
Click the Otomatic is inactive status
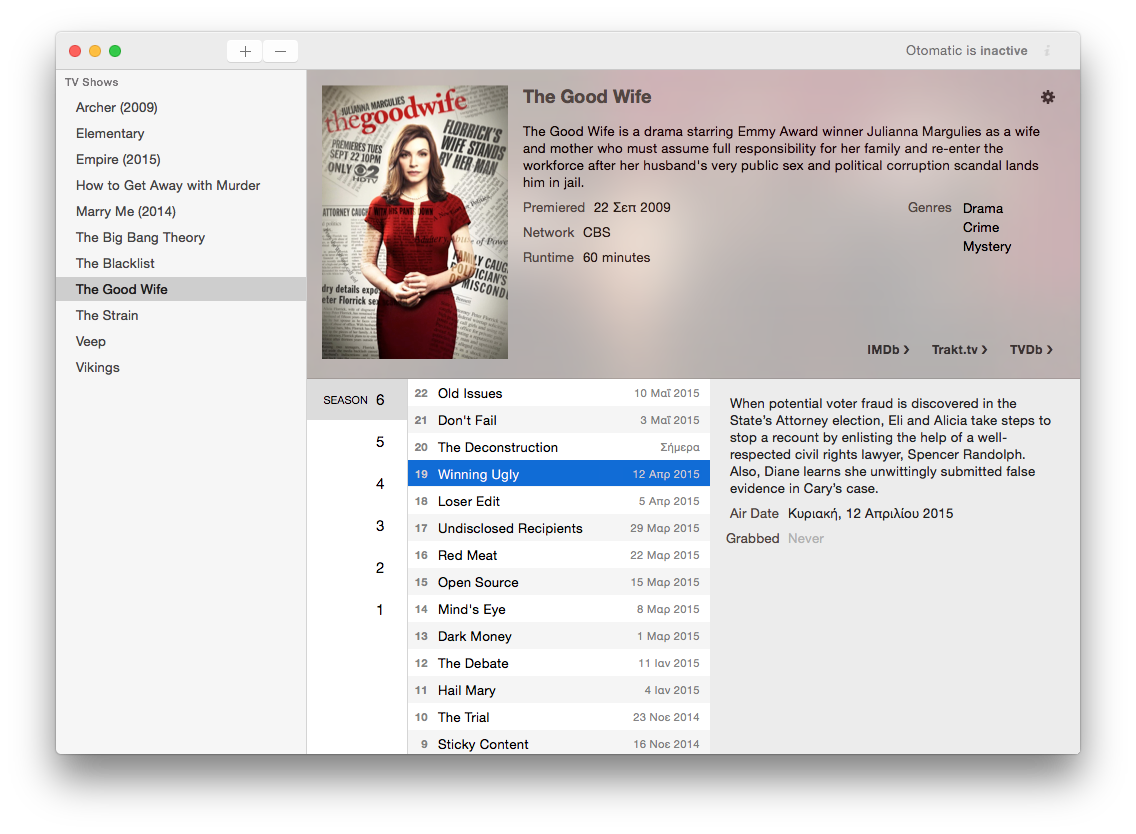point(966,51)
